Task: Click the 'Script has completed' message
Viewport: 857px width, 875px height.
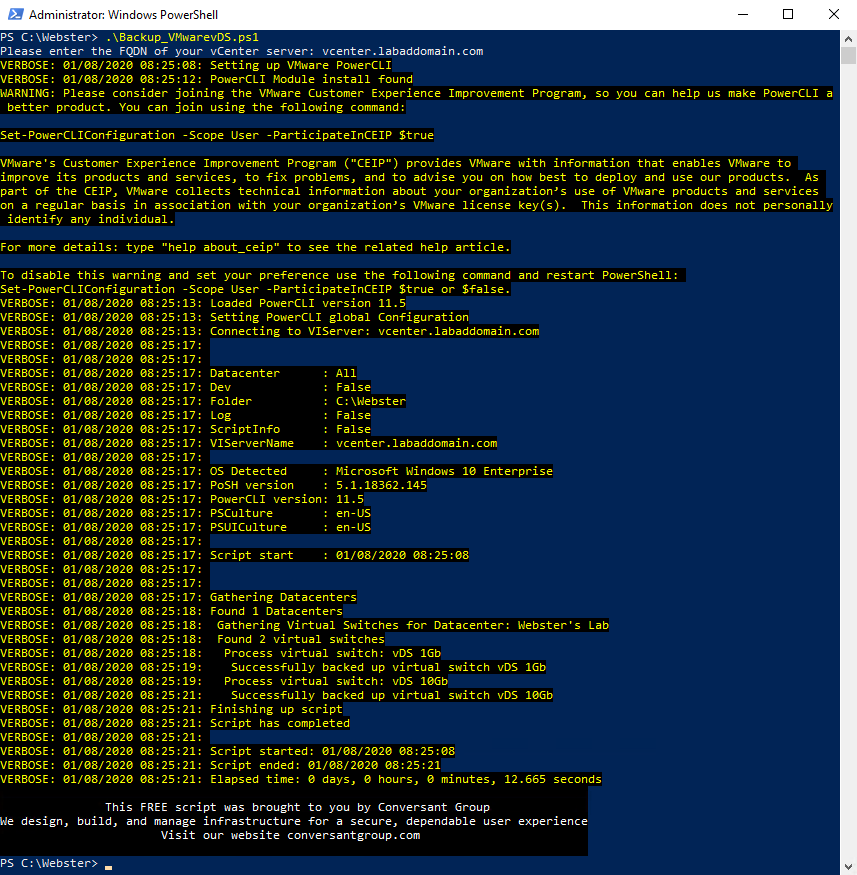Action: point(279,723)
